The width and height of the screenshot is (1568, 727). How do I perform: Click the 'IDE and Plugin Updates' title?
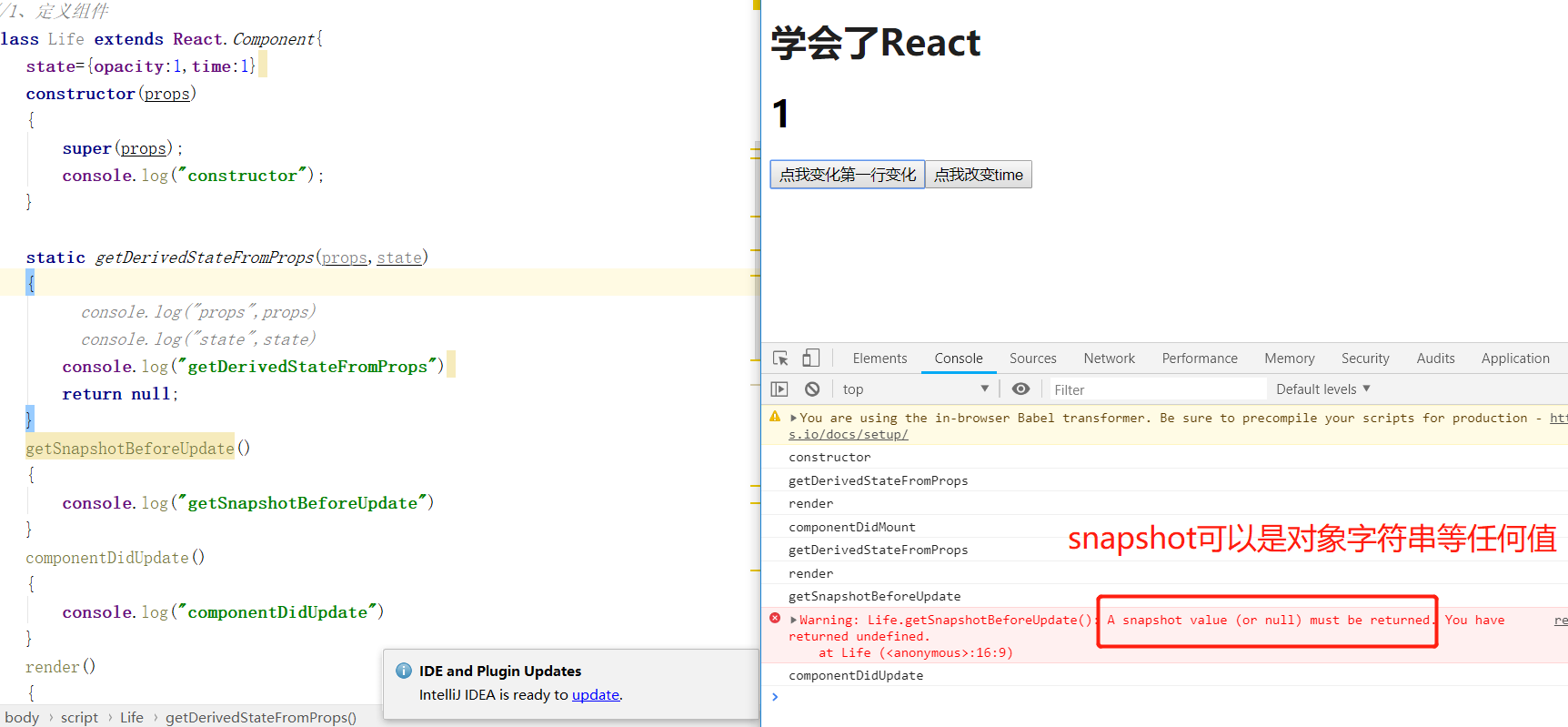pos(500,671)
